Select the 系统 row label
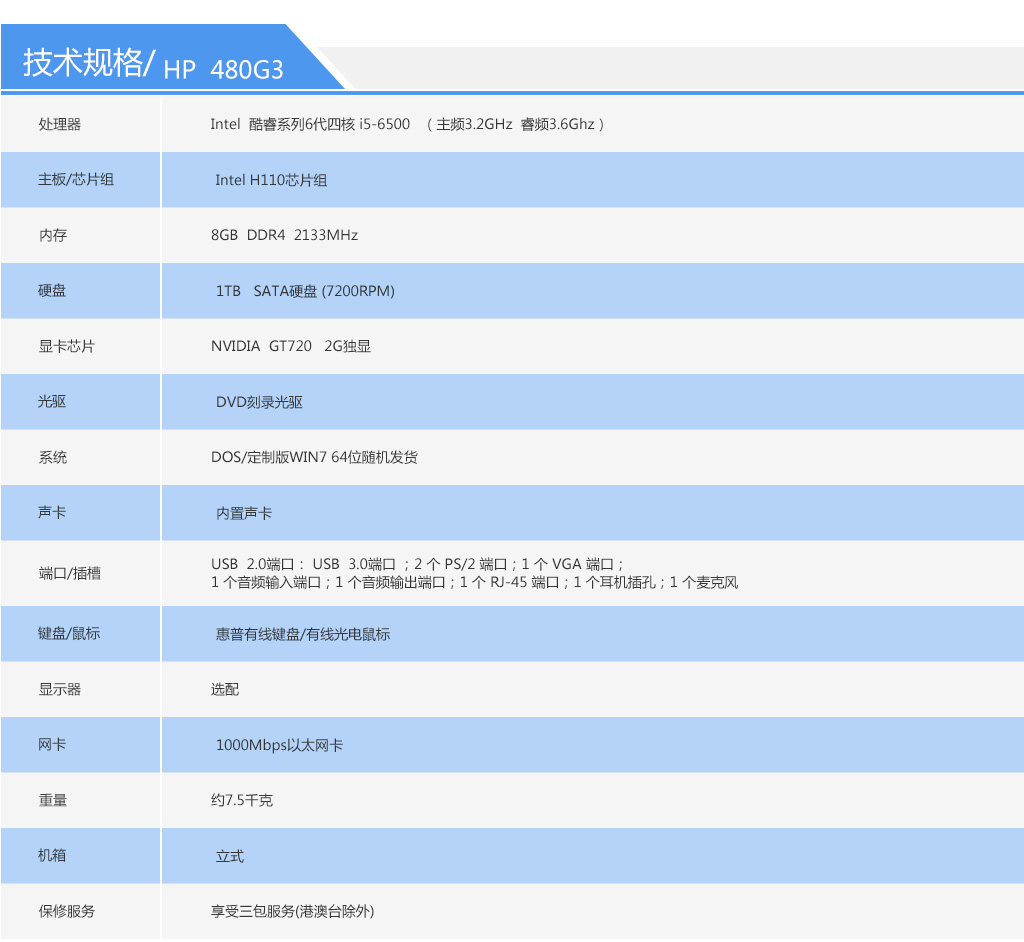Viewport: 1024px width, 942px height. tap(53, 457)
